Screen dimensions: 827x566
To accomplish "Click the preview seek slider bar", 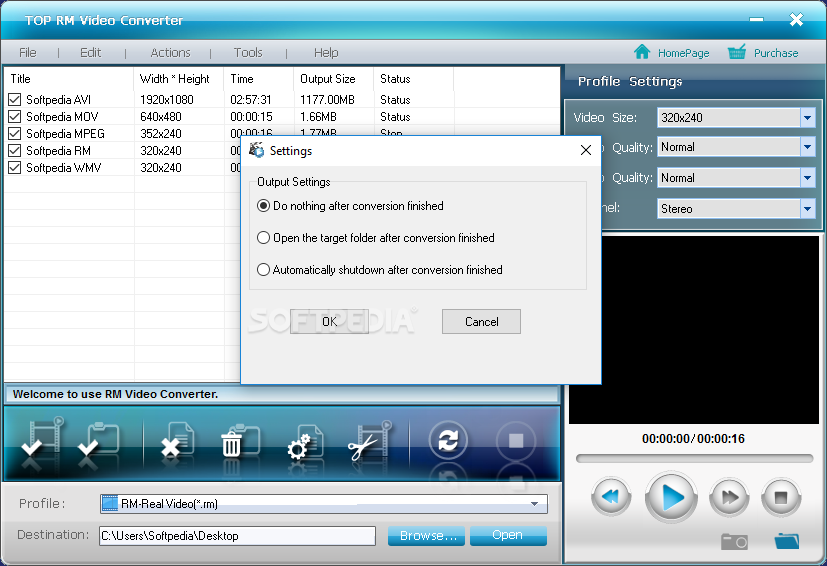I will 694,458.
